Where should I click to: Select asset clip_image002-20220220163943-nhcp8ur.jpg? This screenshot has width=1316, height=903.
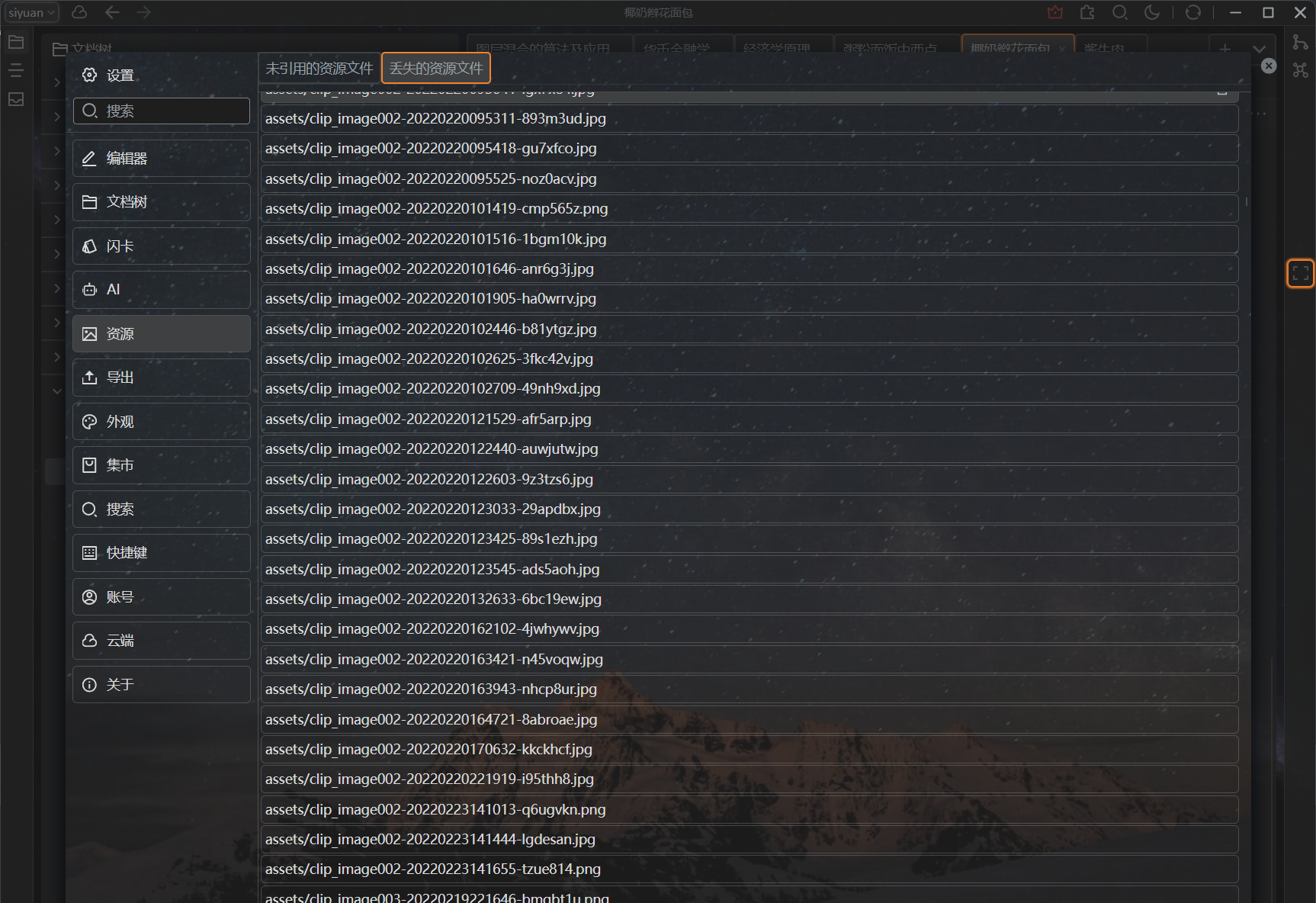pos(749,689)
